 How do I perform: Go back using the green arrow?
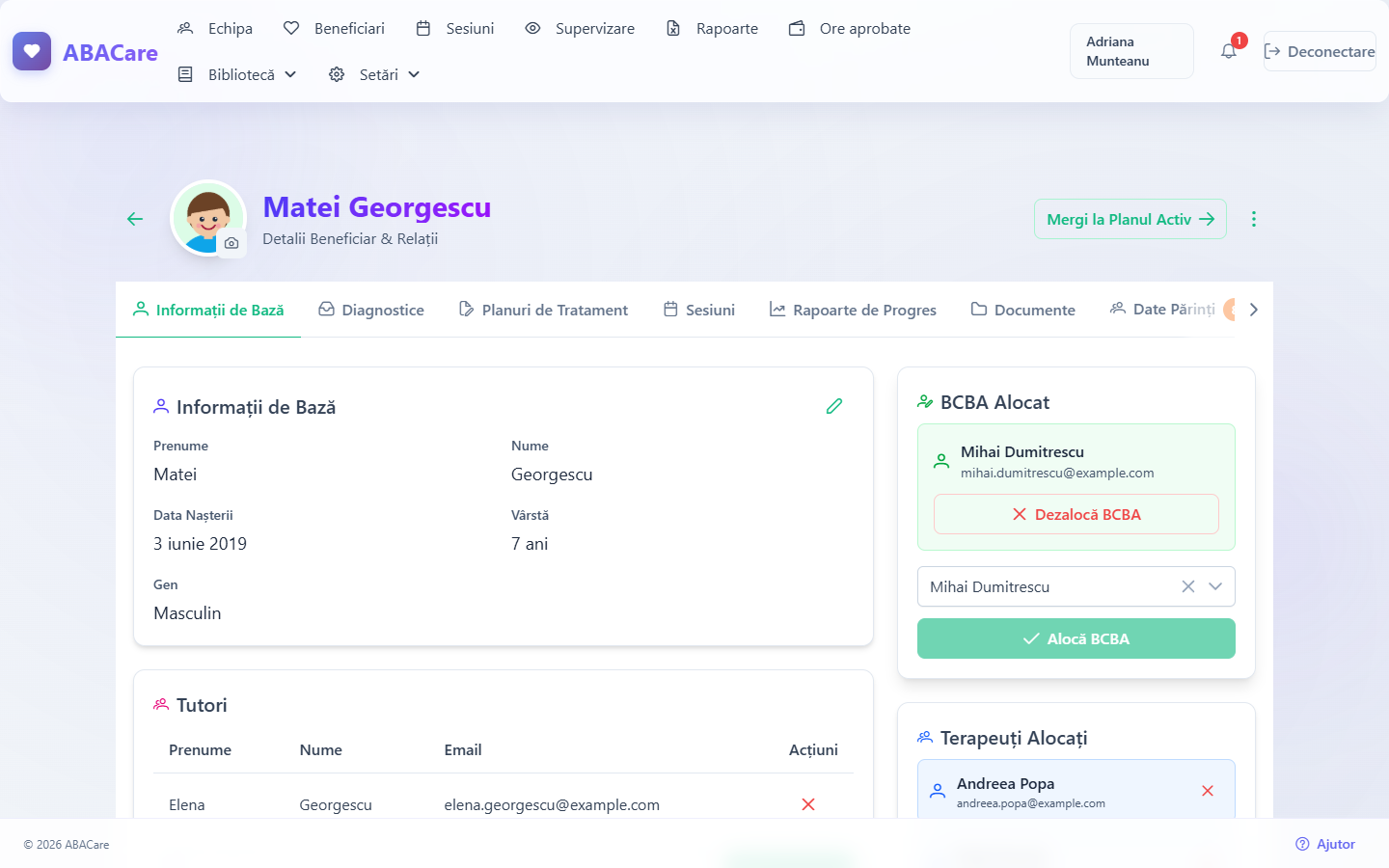tap(135, 219)
